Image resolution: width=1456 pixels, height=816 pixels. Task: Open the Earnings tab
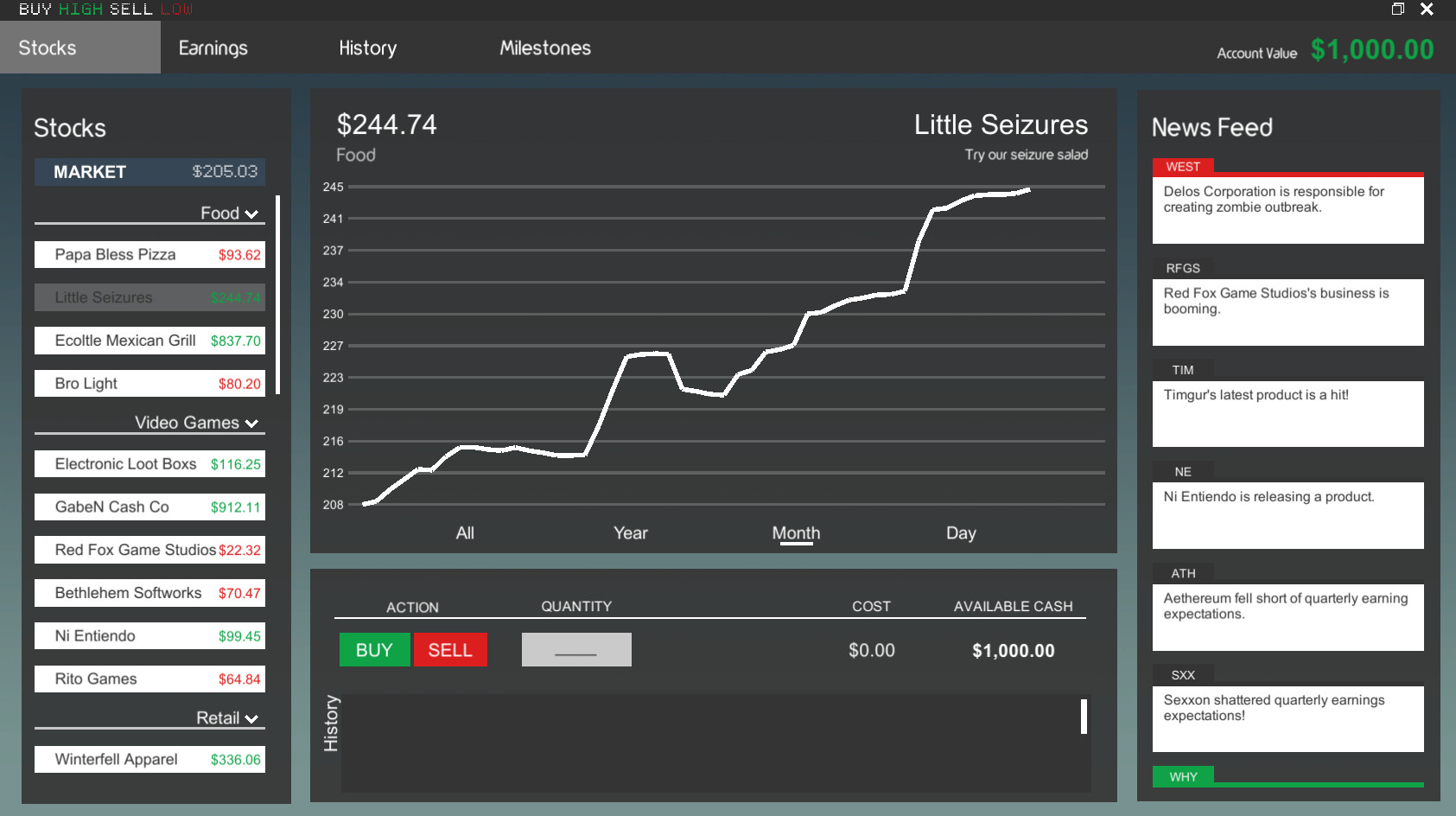pos(213,48)
